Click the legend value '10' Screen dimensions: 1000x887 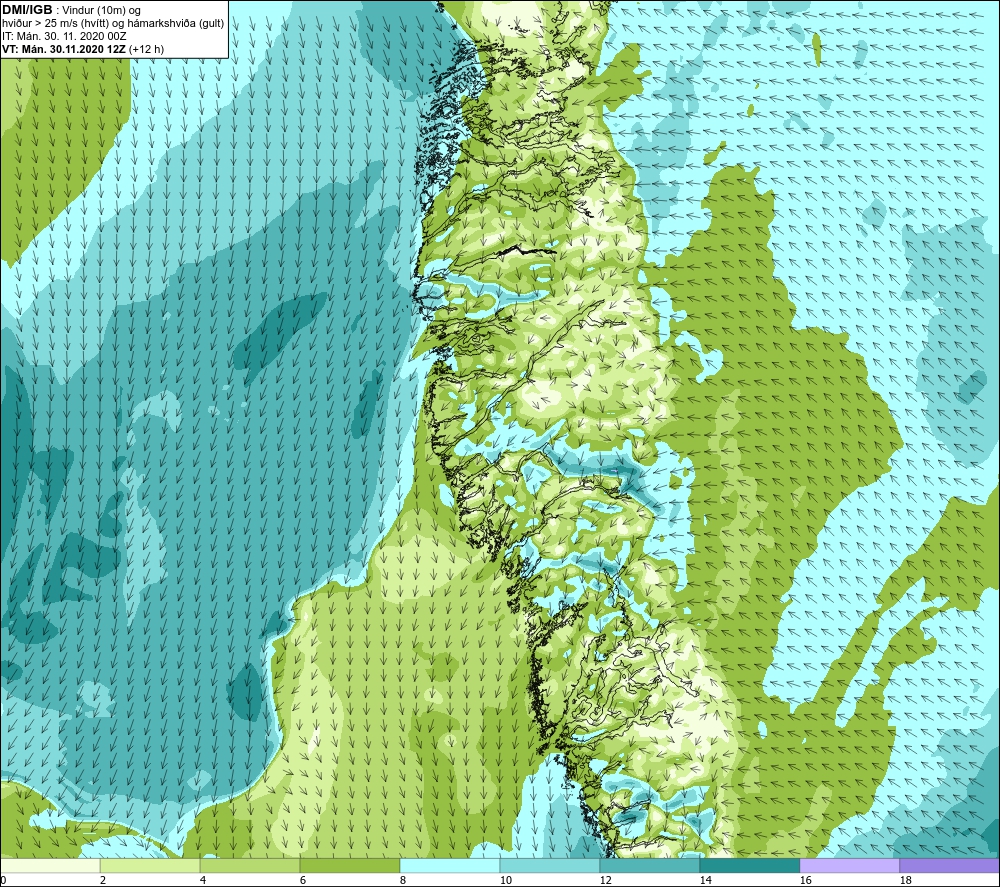tap(505, 880)
